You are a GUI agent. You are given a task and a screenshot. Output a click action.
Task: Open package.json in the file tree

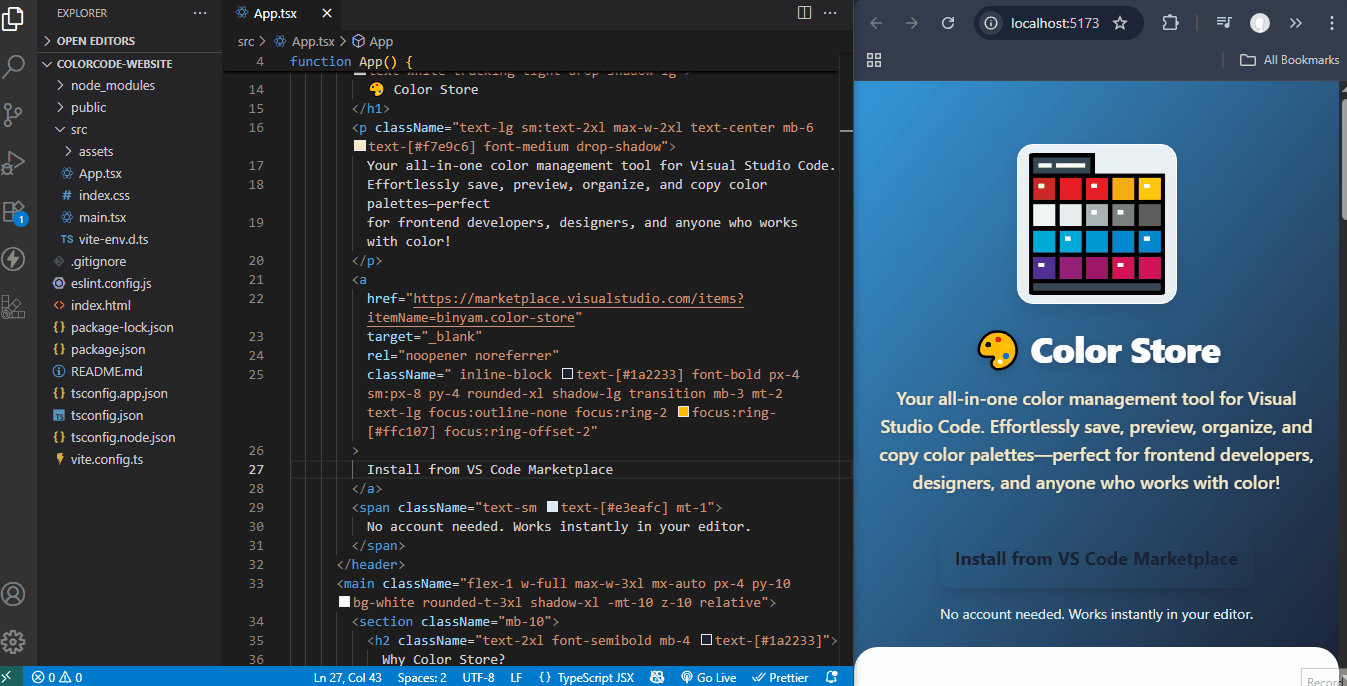coord(108,349)
